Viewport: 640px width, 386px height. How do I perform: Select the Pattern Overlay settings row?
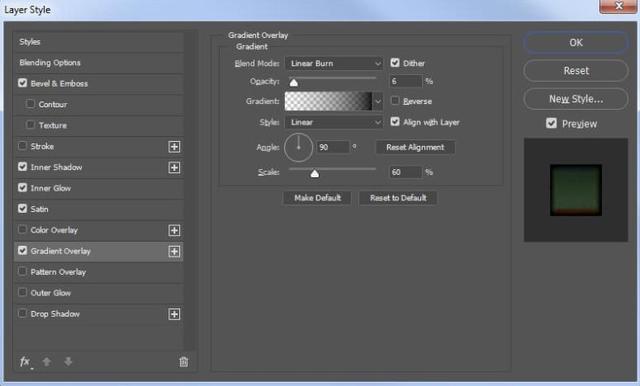click(98, 272)
